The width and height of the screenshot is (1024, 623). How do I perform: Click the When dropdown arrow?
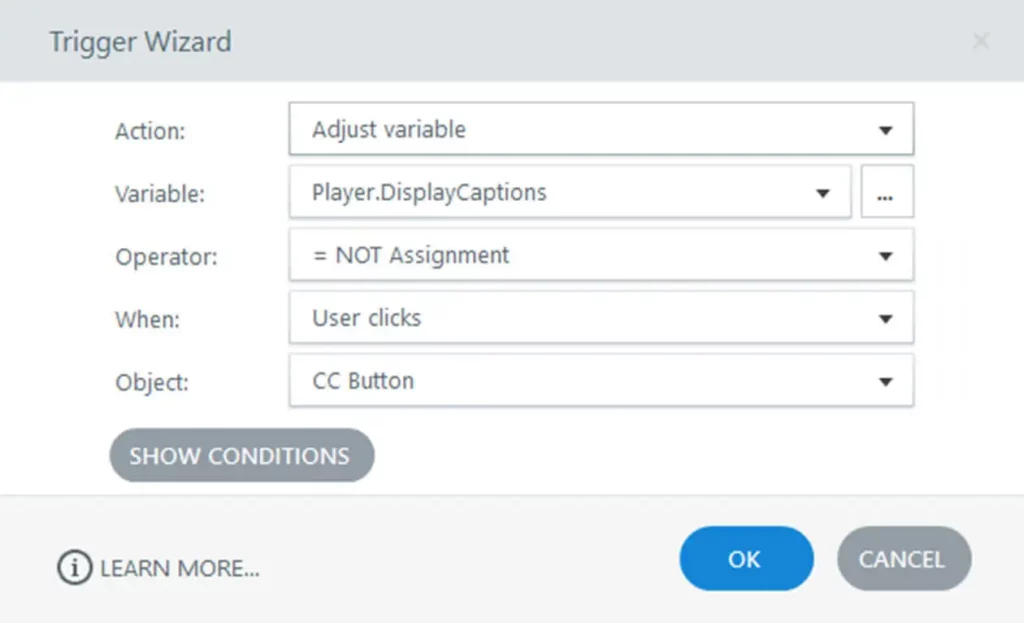coord(885,319)
